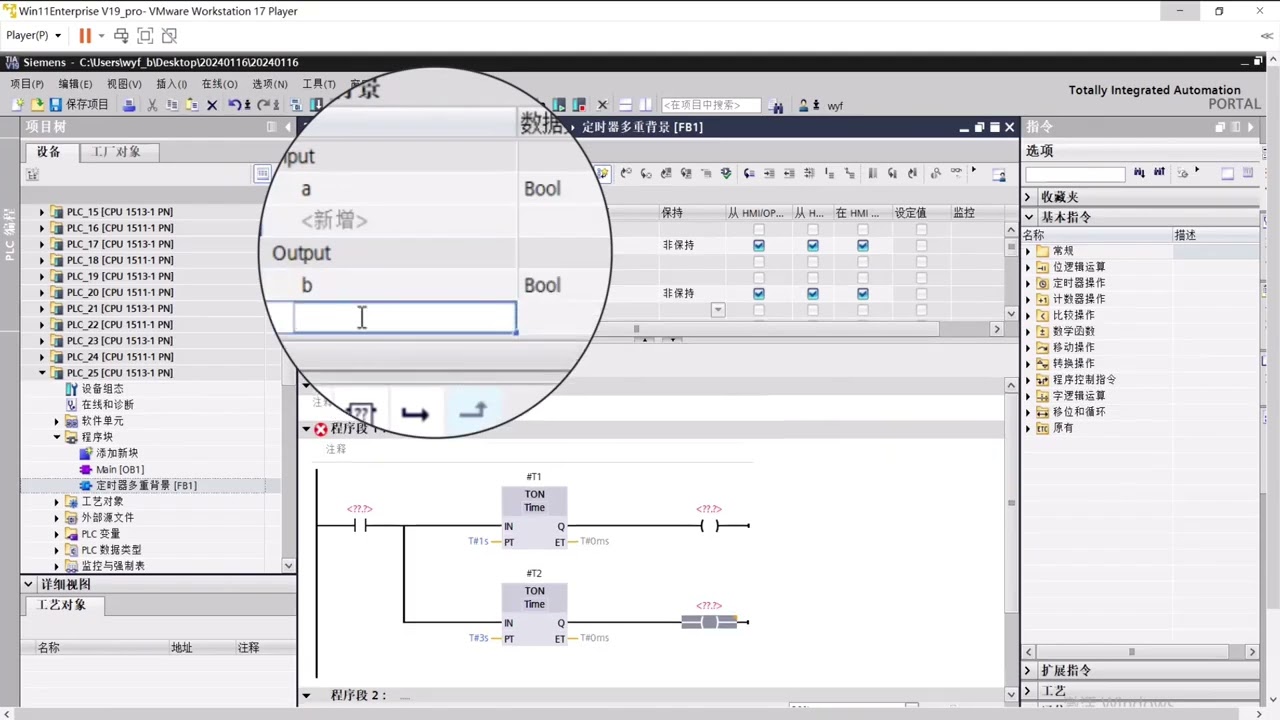Expand the PLC 变量 folder

click(x=57, y=534)
